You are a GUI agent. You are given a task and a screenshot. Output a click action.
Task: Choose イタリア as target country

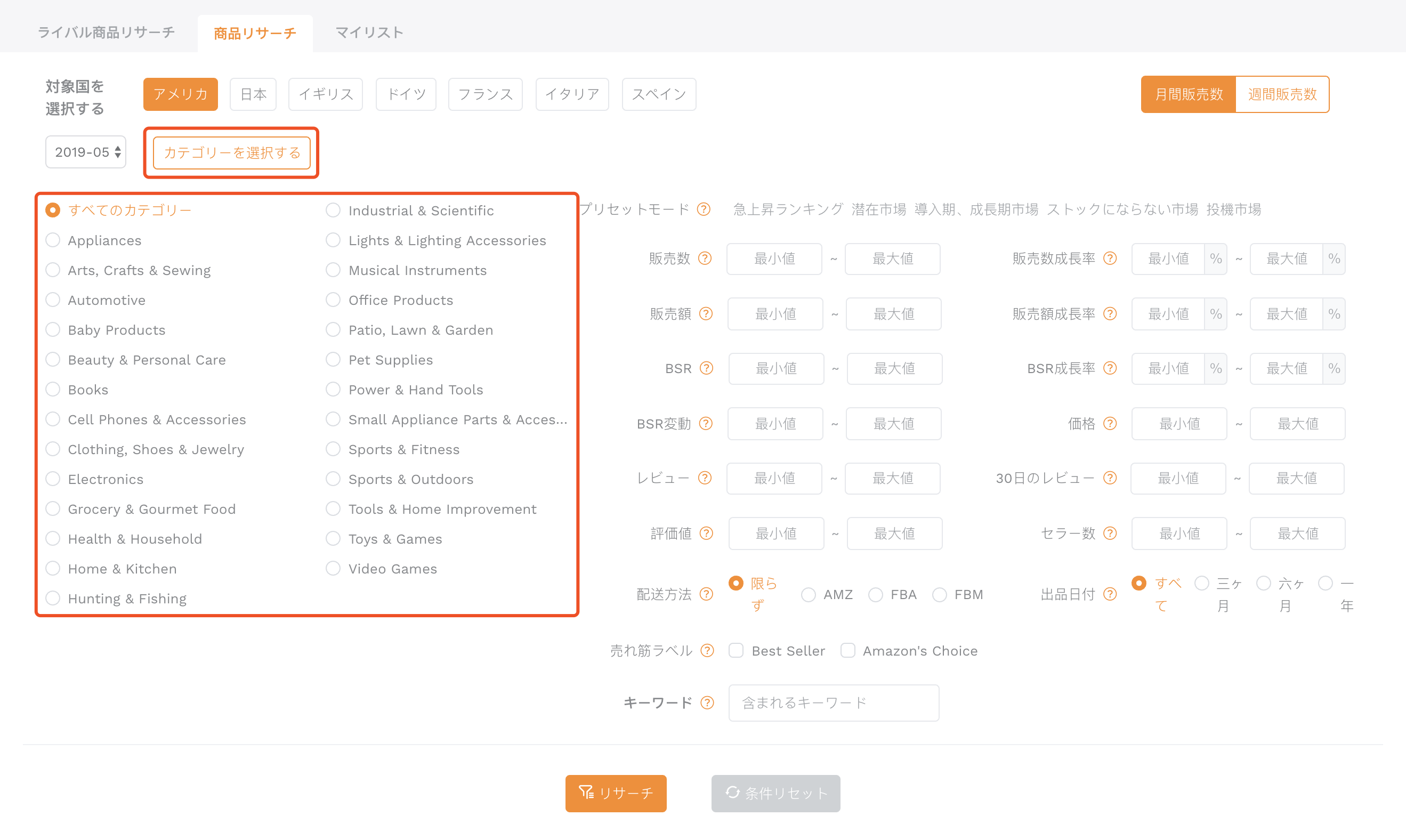572,94
